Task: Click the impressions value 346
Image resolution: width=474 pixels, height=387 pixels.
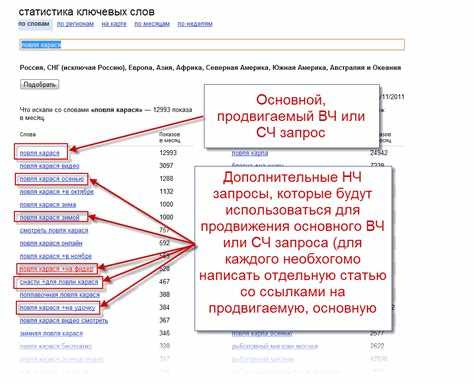Action: (x=165, y=333)
